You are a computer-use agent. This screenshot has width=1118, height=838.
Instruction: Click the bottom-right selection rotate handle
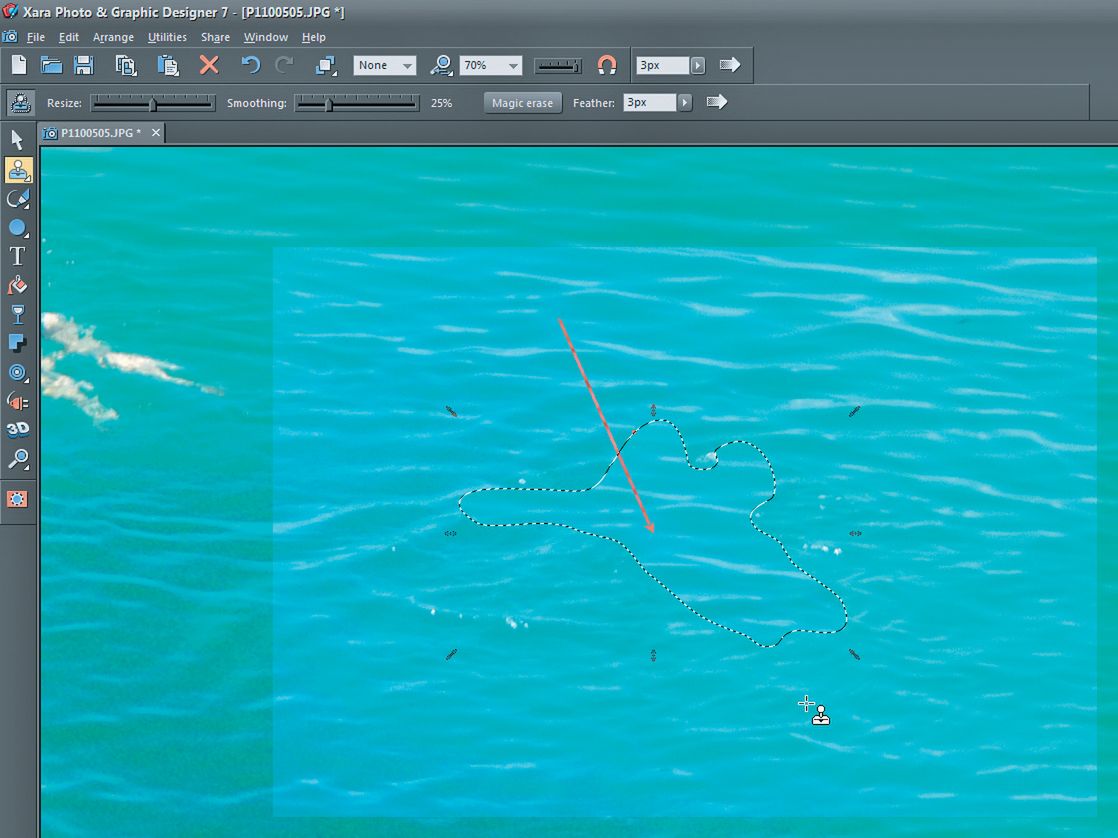[854, 654]
